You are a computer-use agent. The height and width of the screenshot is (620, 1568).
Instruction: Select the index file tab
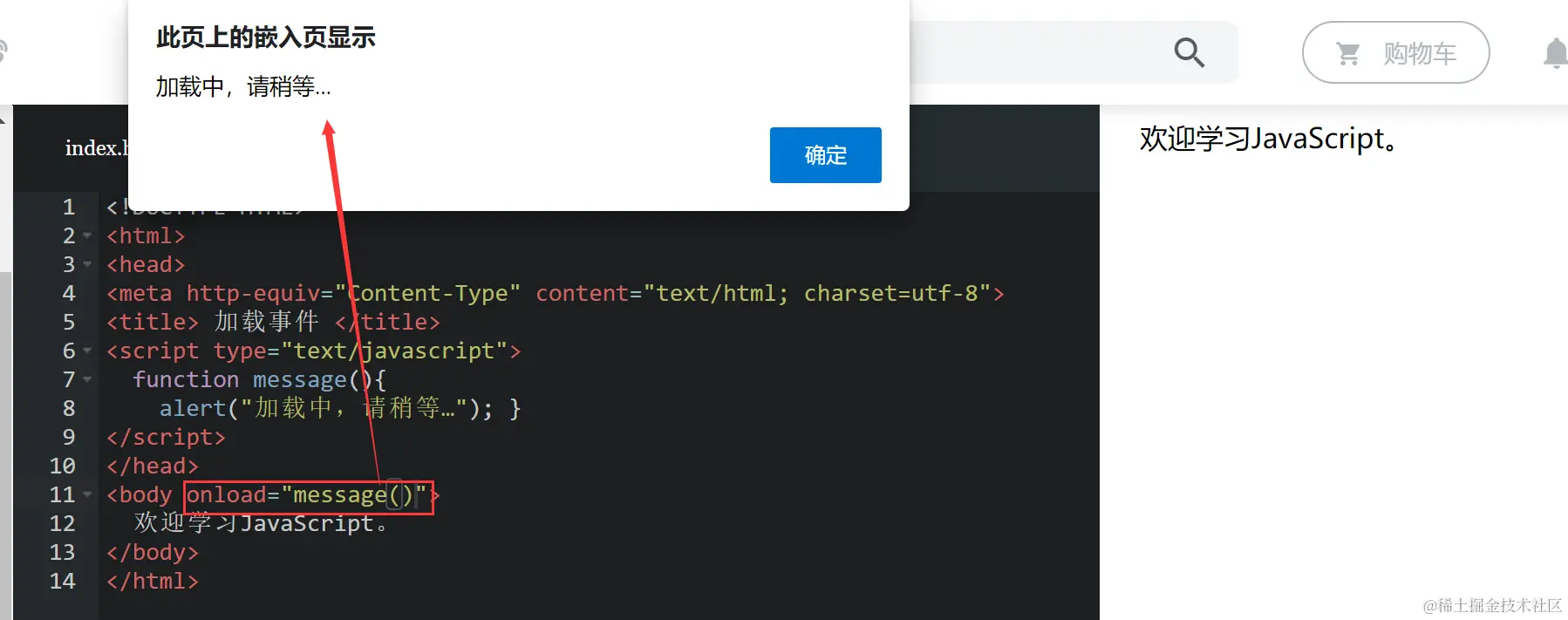click(96, 148)
